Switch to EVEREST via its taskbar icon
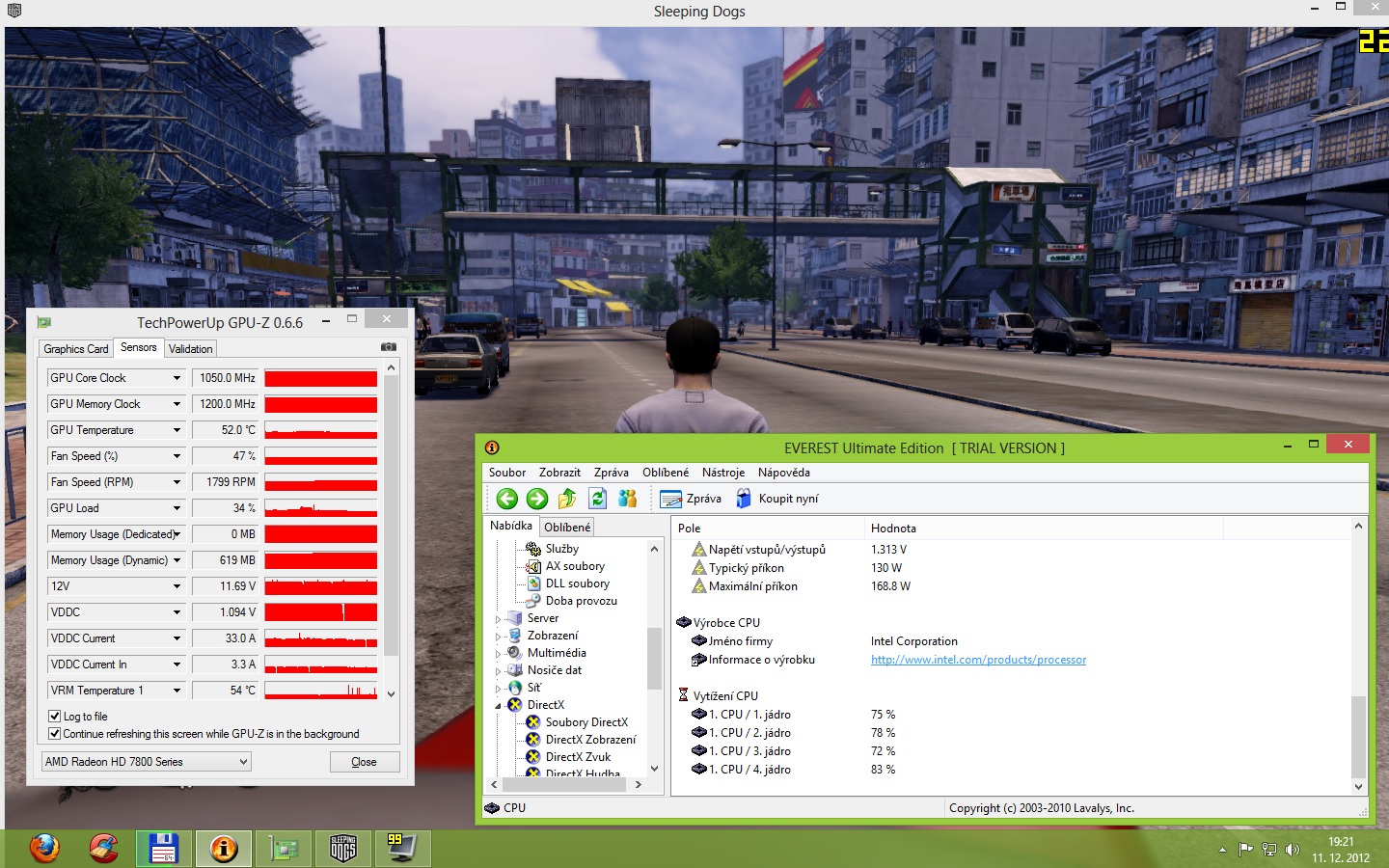 pos(224,849)
